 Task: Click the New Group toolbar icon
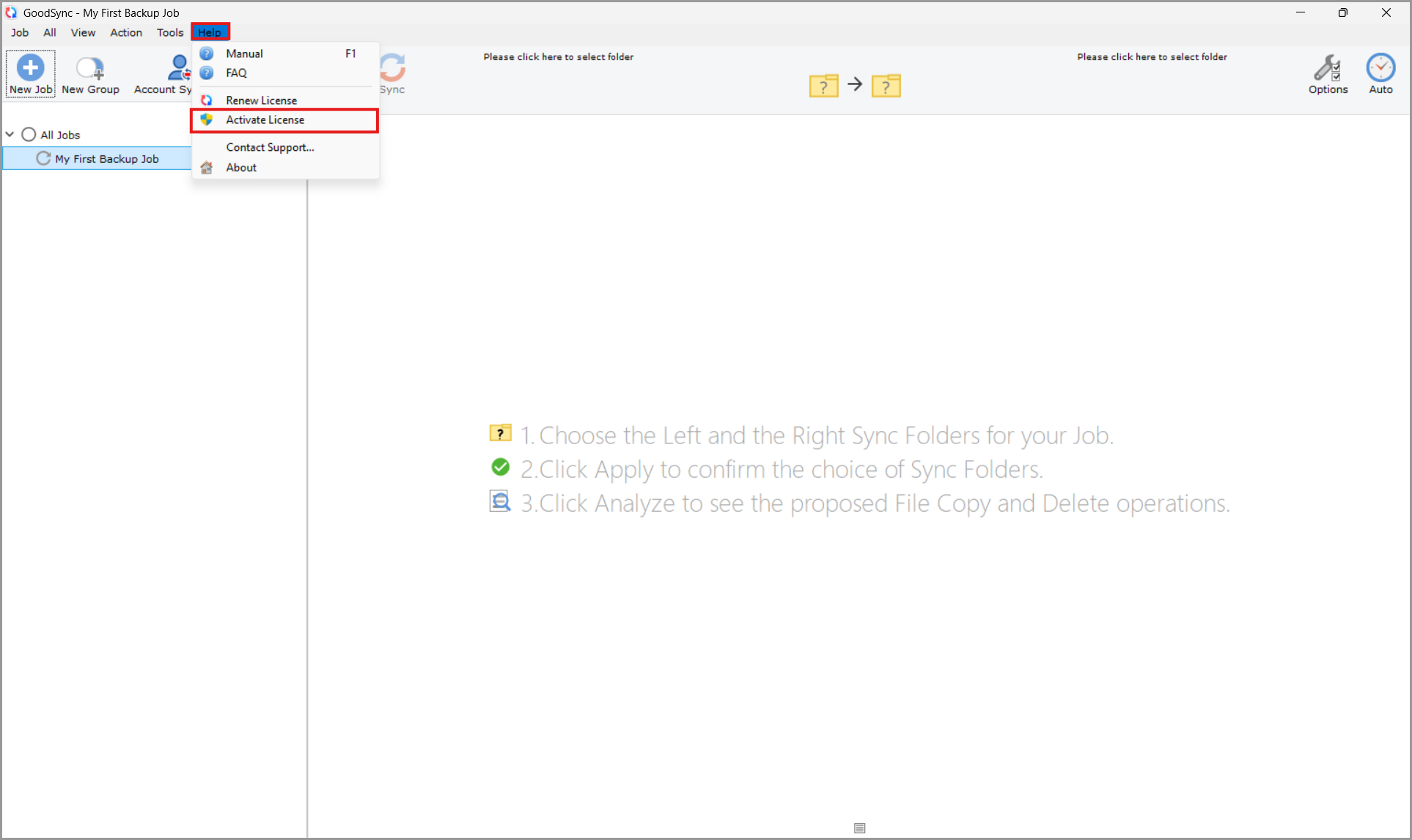click(x=90, y=68)
